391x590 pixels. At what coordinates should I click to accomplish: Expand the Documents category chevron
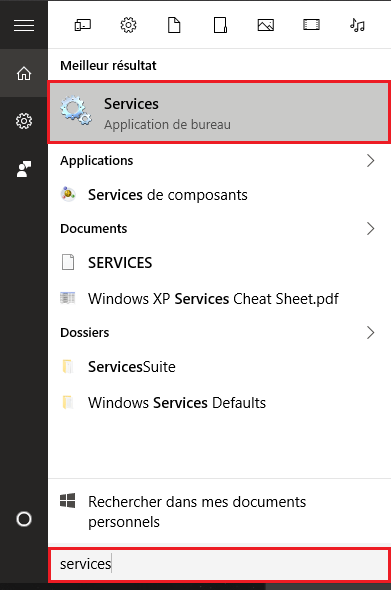(x=371, y=228)
